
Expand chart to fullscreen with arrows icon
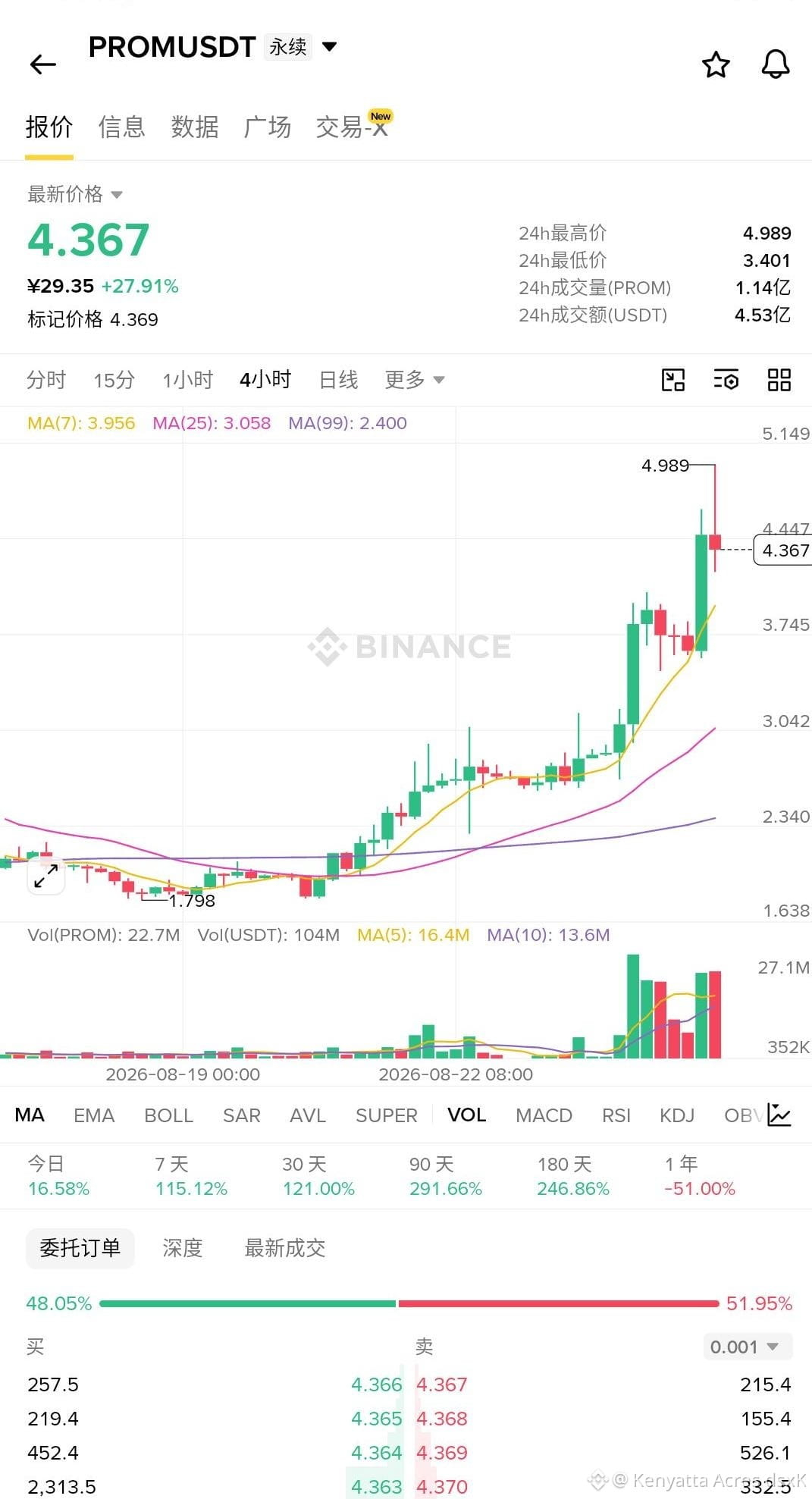[45, 877]
